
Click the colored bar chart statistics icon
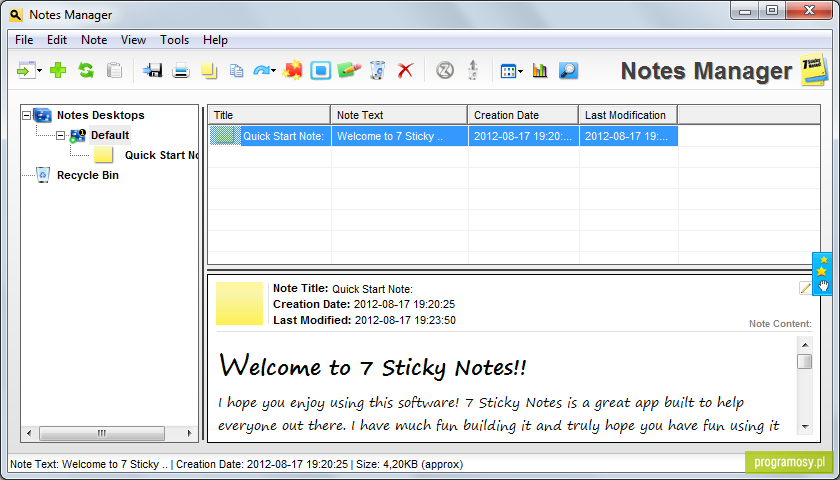[540, 70]
